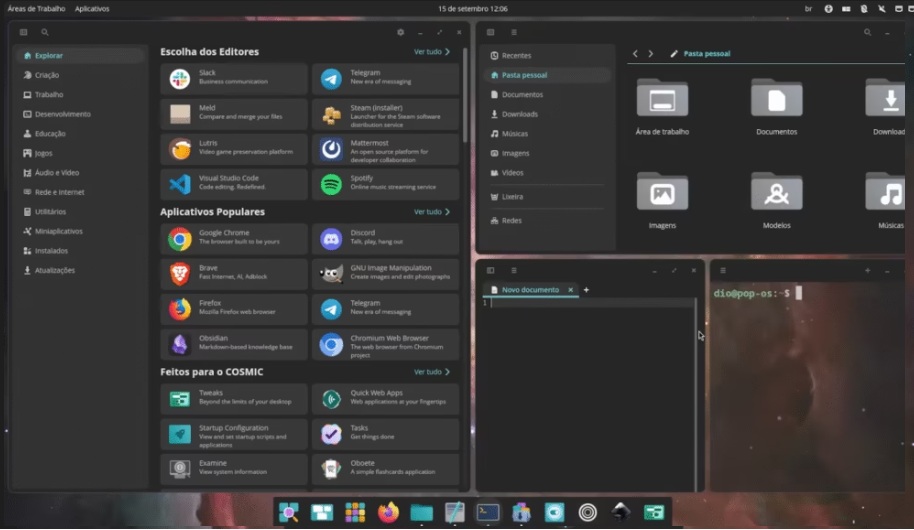Viewport: 914px width, 530px height.
Task: Open the Google Chrome listing
Action: (x=233, y=238)
